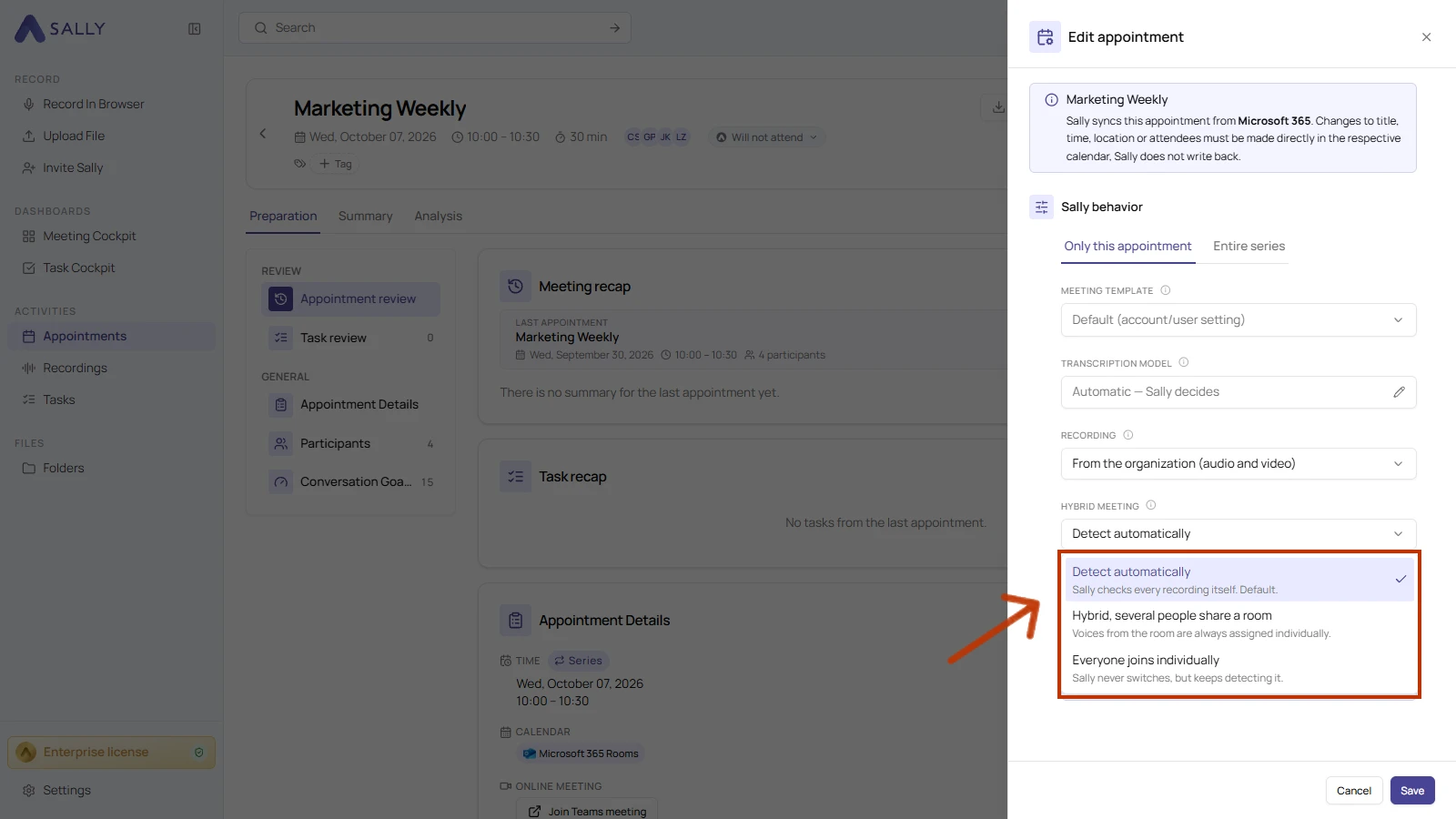Click Join Teams meeting link

pyautogui.click(x=588, y=811)
